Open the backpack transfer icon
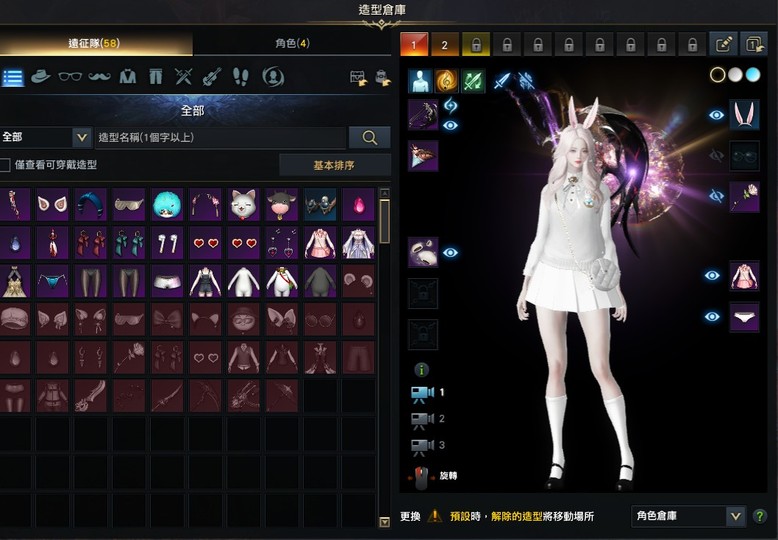 click(x=383, y=78)
